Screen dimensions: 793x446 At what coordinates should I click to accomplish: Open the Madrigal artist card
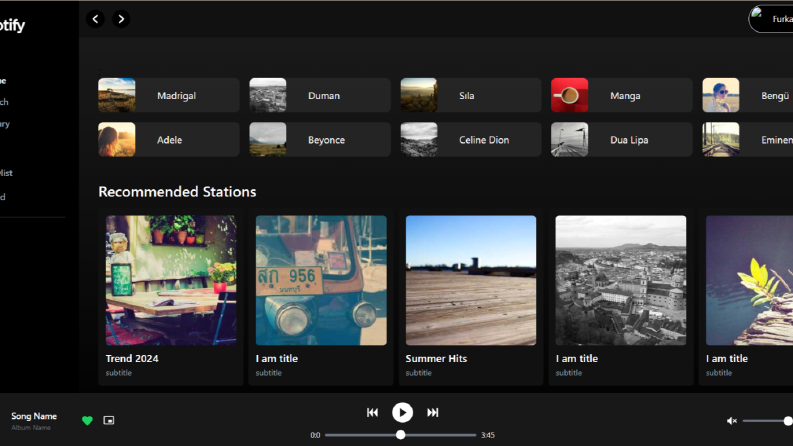coord(169,95)
